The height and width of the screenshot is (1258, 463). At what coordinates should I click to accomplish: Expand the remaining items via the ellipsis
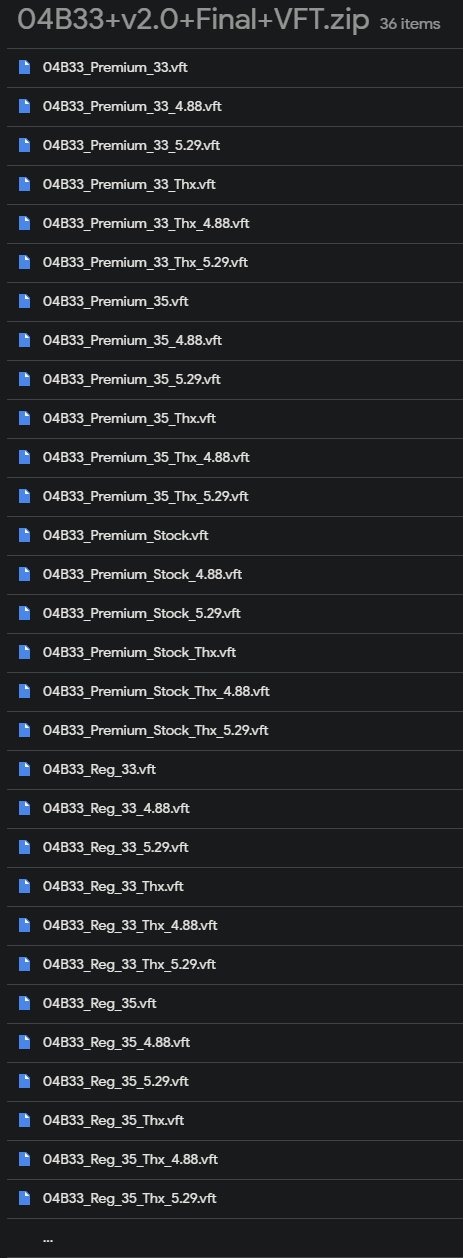tap(48, 1240)
